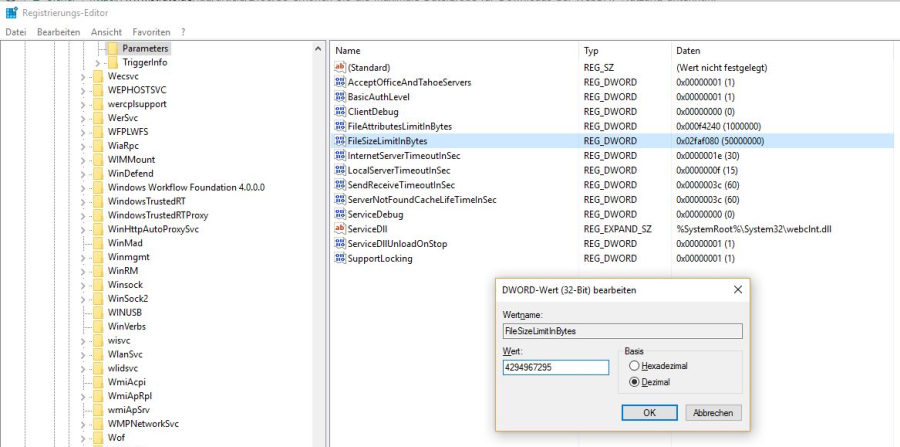Click the WerSvc folder icon
The image size is (900, 447).
(98, 118)
